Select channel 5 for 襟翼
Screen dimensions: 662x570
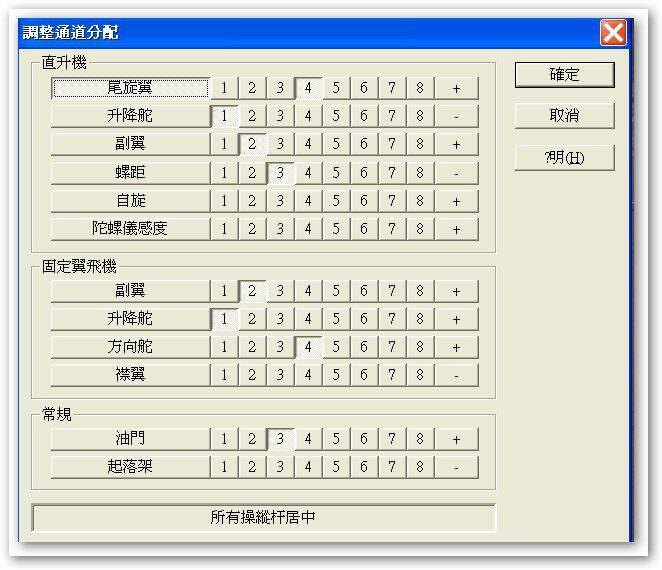336,376
